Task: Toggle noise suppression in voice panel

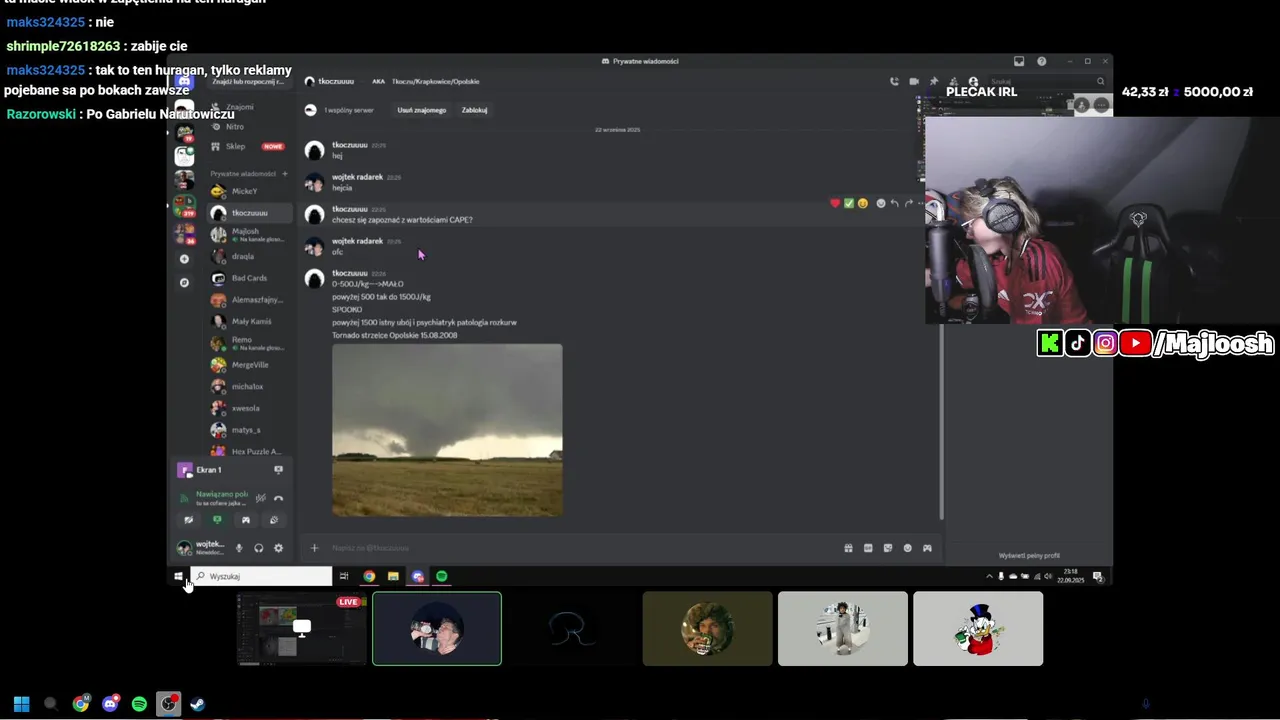Action: (x=260, y=498)
